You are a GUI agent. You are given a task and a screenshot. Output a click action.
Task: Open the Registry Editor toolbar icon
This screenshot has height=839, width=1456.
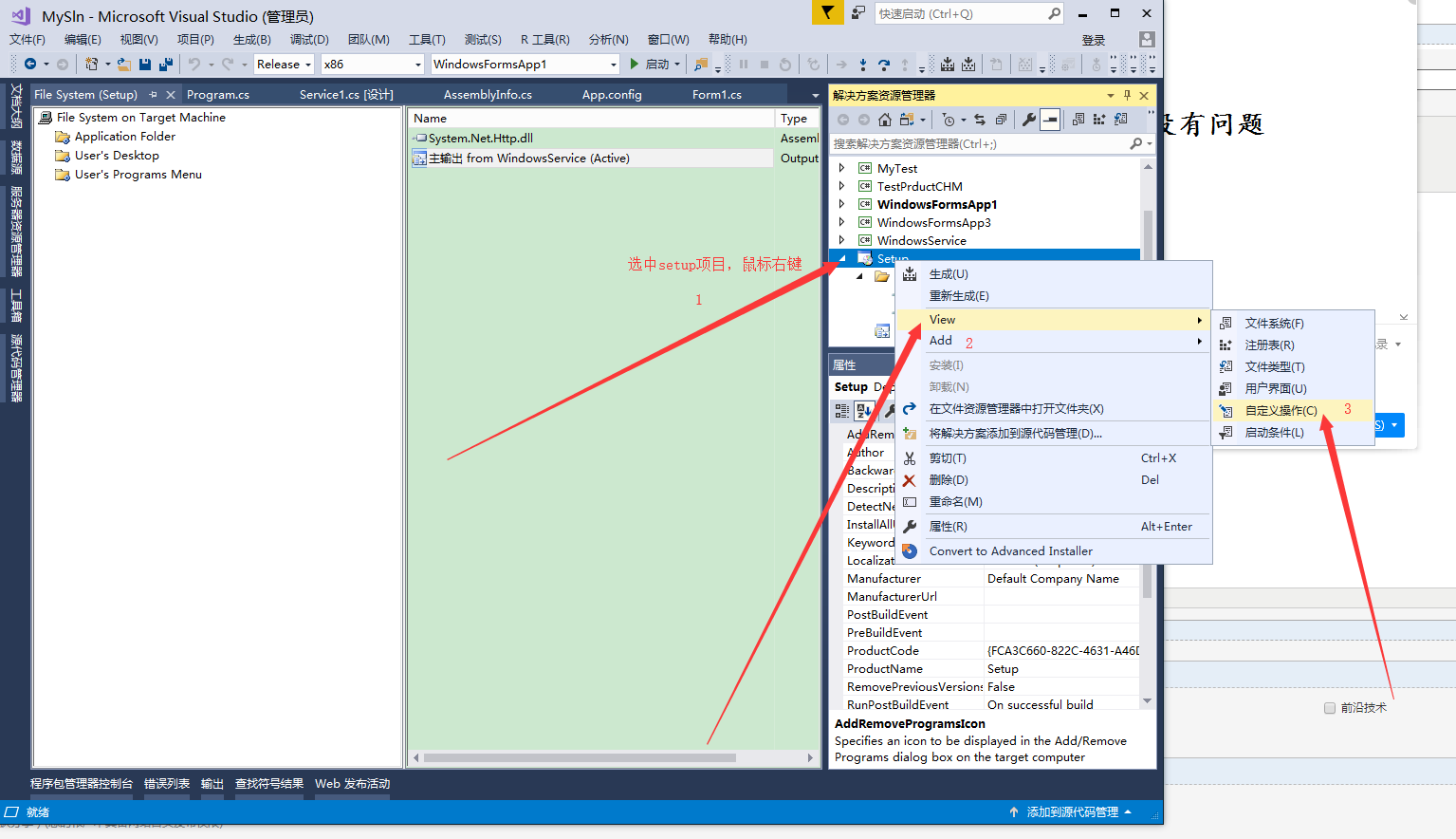coord(1099,120)
